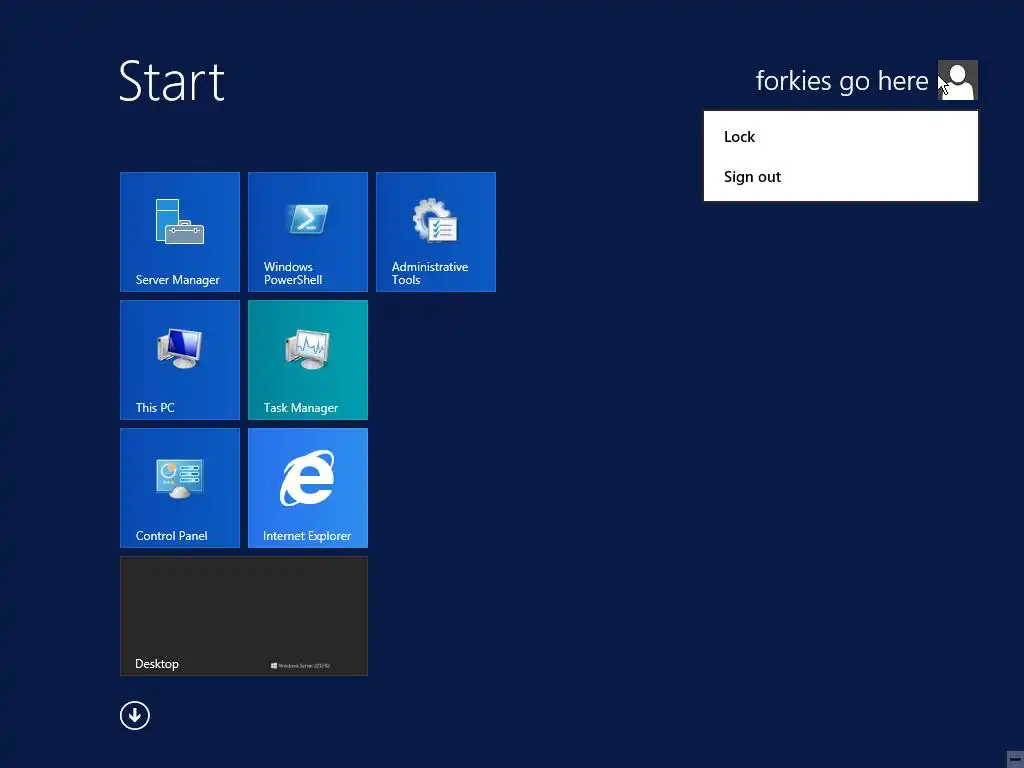Launch the Windows PowerShell tile
Image resolution: width=1024 pixels, height=768 pixels.
pos(308,232)
